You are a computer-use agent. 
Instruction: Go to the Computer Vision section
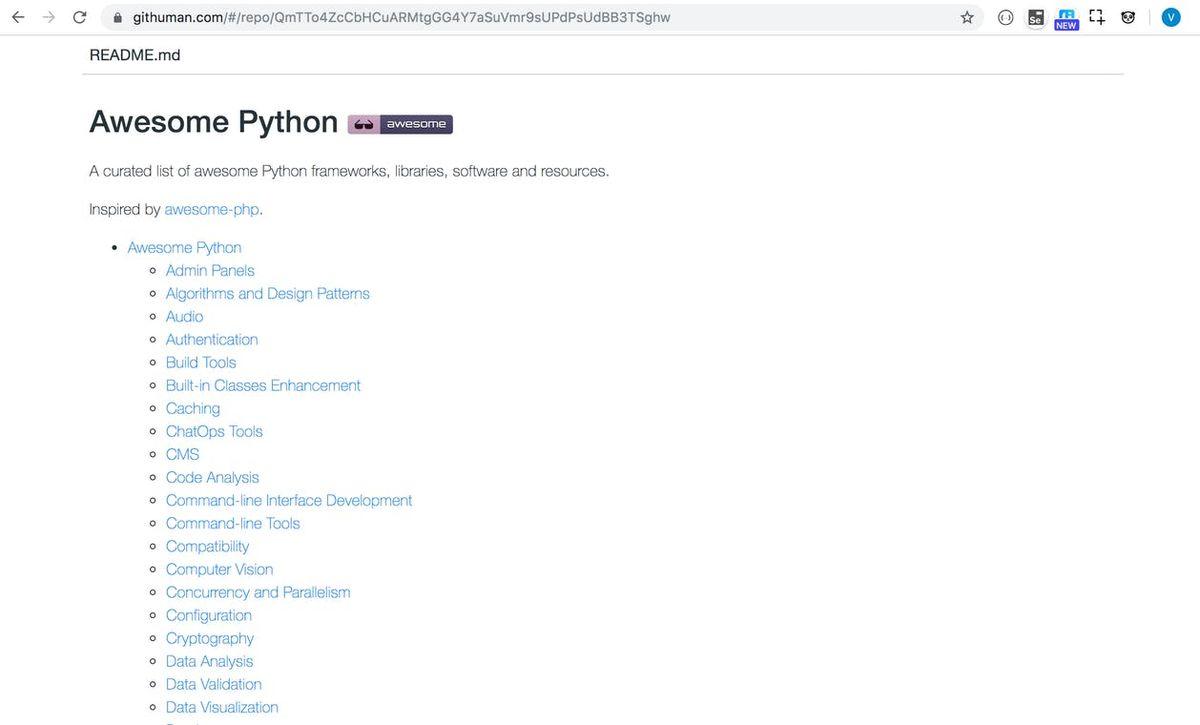tap(219, 569)
